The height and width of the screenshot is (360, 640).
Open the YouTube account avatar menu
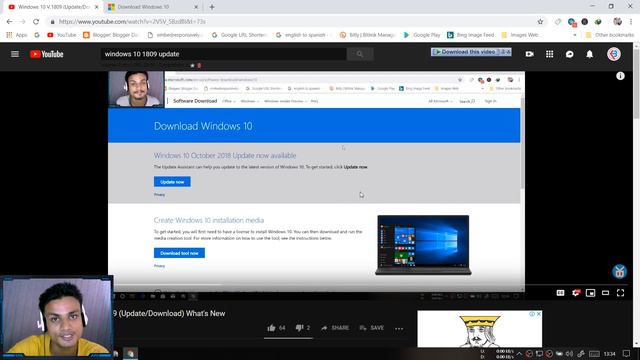click(x=613, y=54)
